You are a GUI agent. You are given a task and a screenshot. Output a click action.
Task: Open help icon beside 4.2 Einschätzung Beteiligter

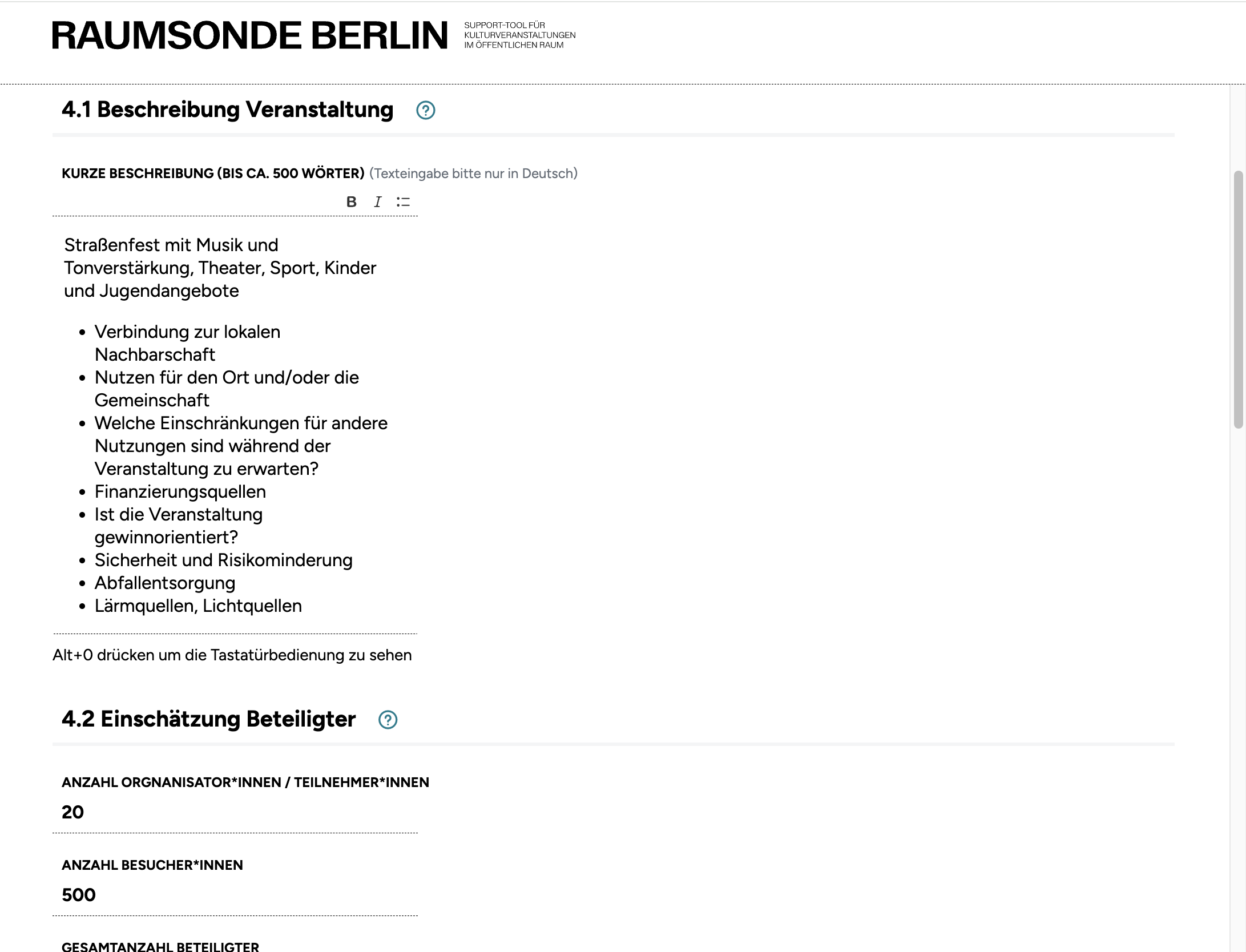pyautogui.click(x=388, y=720)
